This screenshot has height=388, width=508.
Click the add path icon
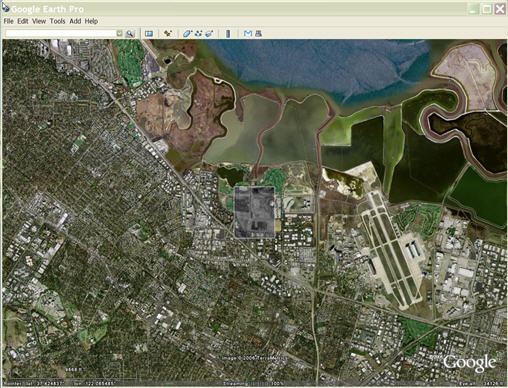coord(198,33)
